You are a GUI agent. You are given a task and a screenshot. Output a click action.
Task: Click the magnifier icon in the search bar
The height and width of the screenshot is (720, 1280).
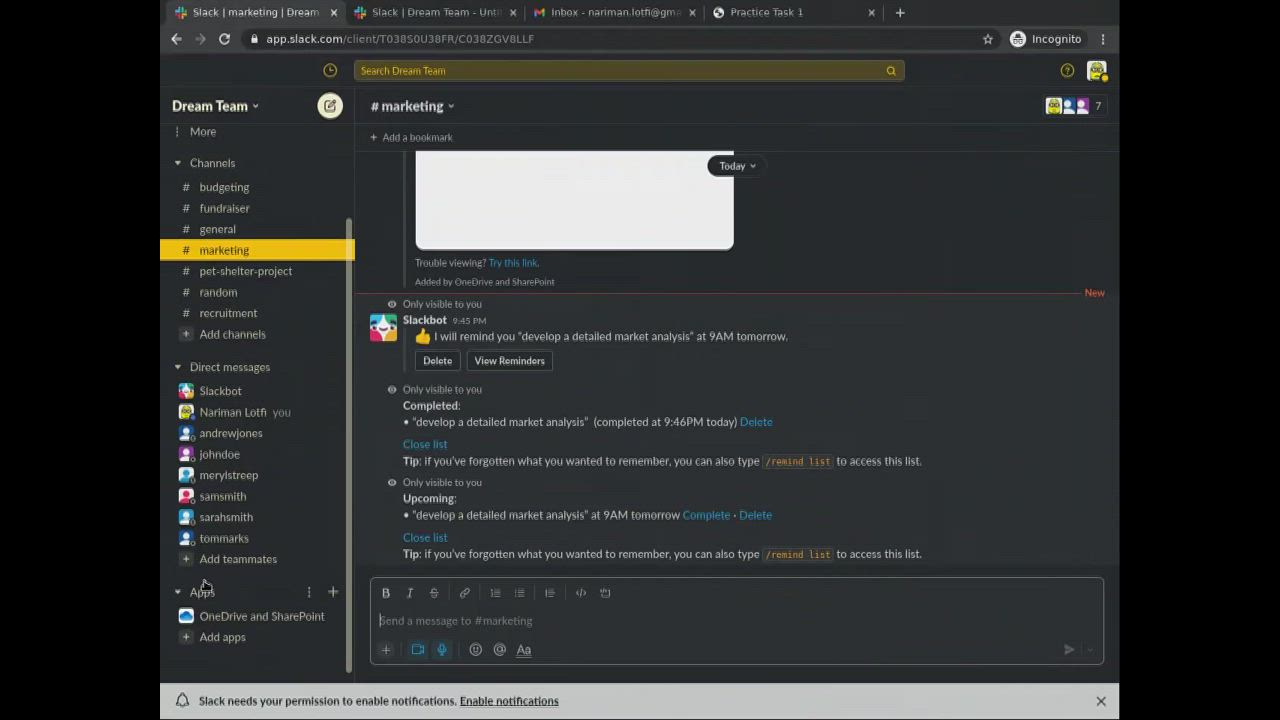tap(891, 71)
